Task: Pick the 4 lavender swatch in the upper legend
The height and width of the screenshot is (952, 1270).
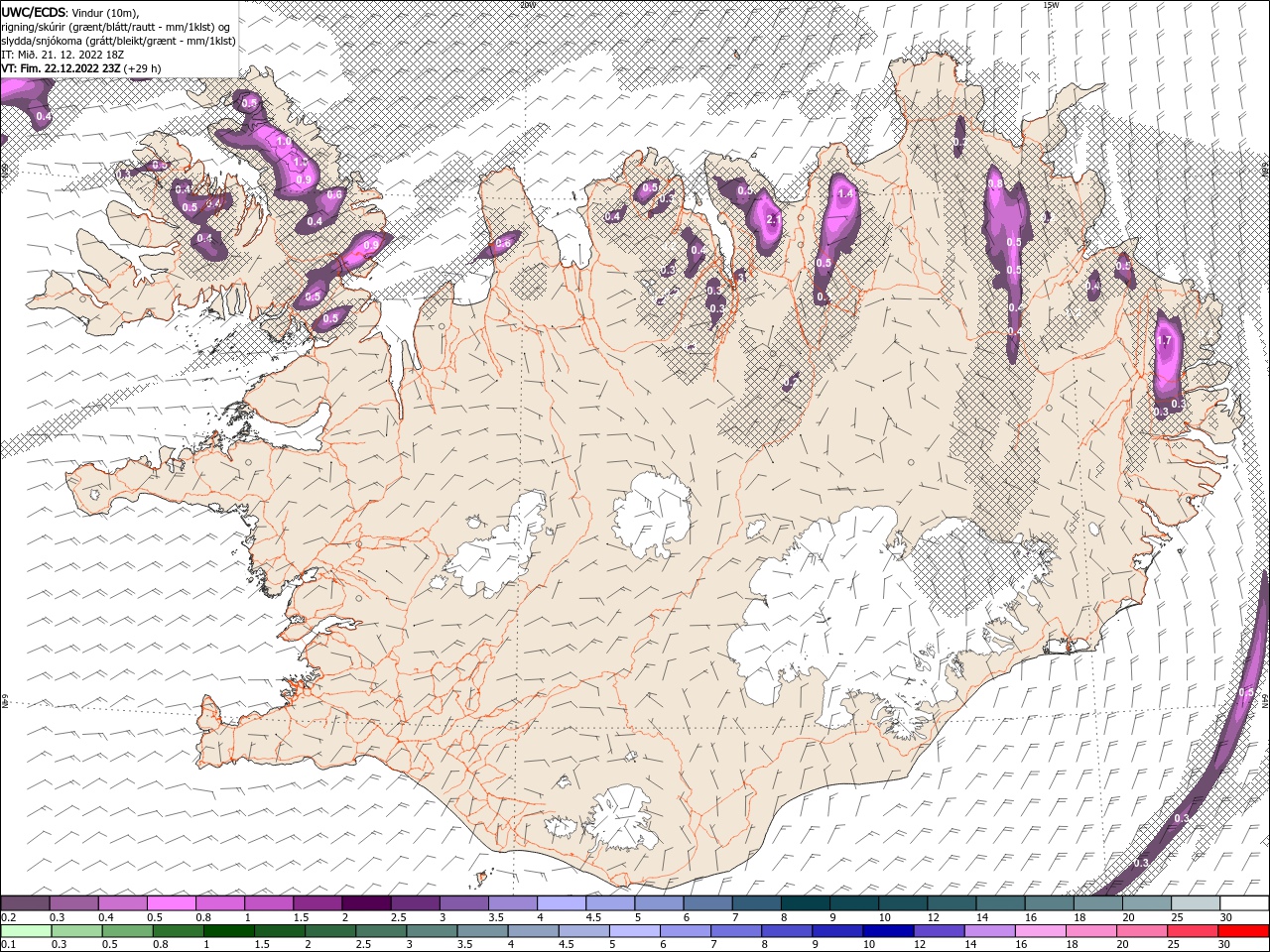Action: [x=561, y=903]
